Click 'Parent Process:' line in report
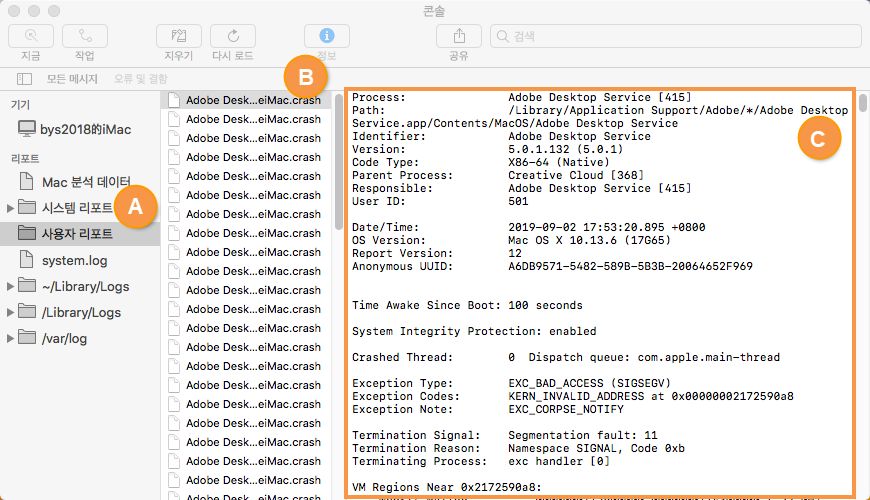Screen dimensions: 870x500 point(498,175)
